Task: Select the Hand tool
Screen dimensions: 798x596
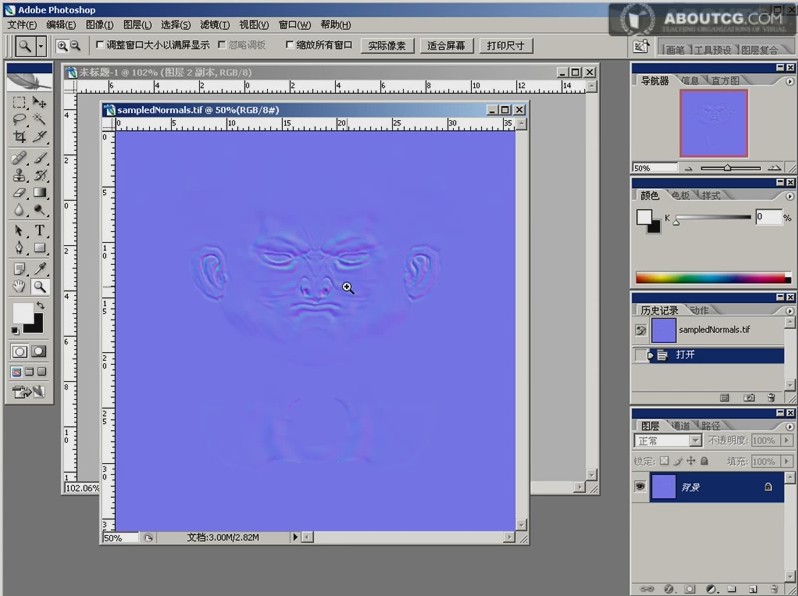Action: pyautogui.click(x=19, y=287)
